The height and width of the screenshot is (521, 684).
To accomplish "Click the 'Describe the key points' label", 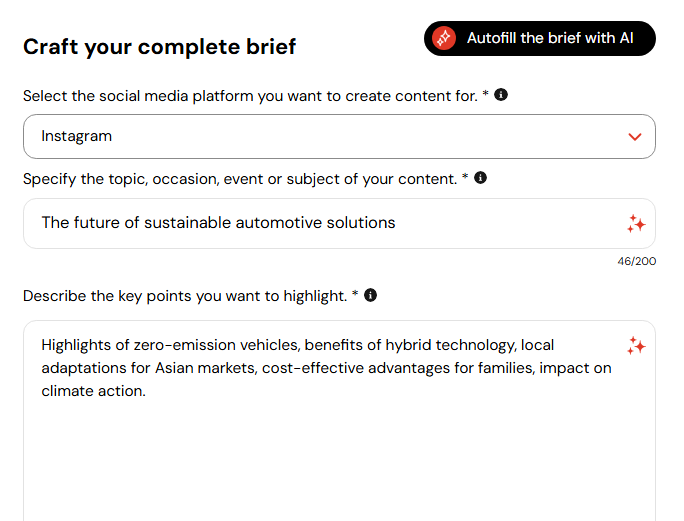I will pos(191,296).
